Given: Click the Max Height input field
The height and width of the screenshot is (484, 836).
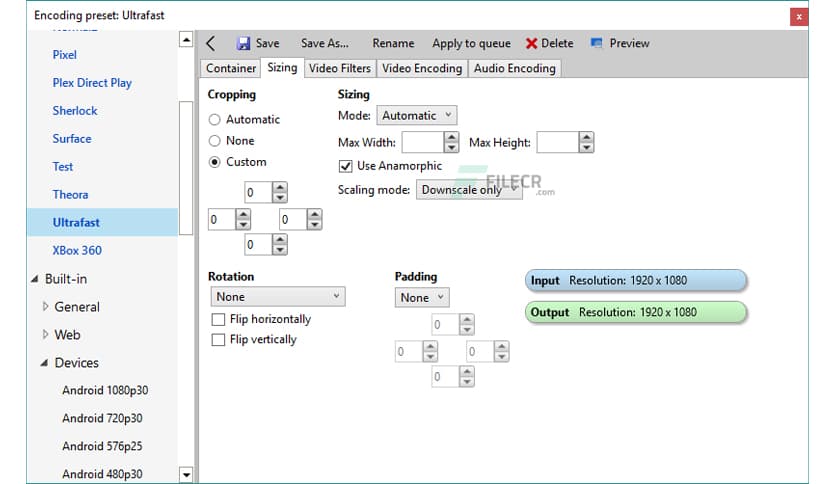Looking at the screenshot, I should coord(558,142).
